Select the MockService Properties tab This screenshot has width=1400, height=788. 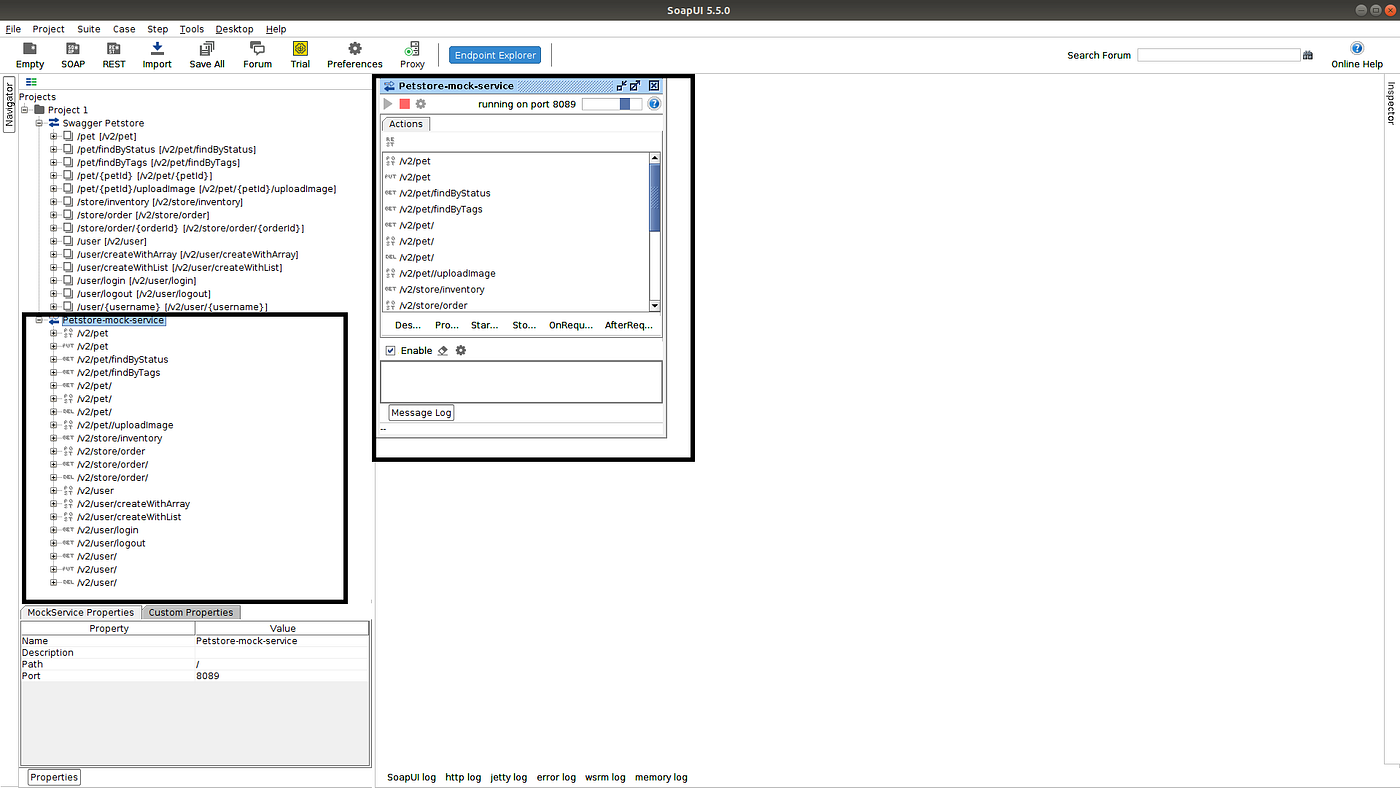(x=81, y=612)
